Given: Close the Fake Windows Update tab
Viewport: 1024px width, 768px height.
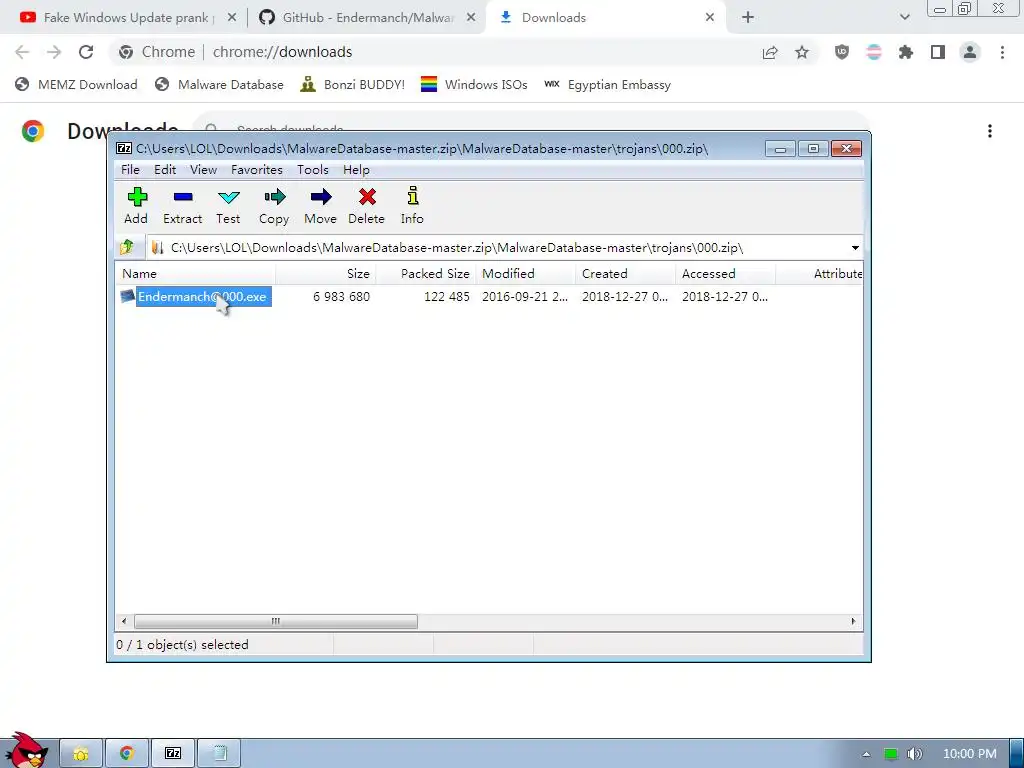Looking at the screenshot, I should [x=232, y=18].
